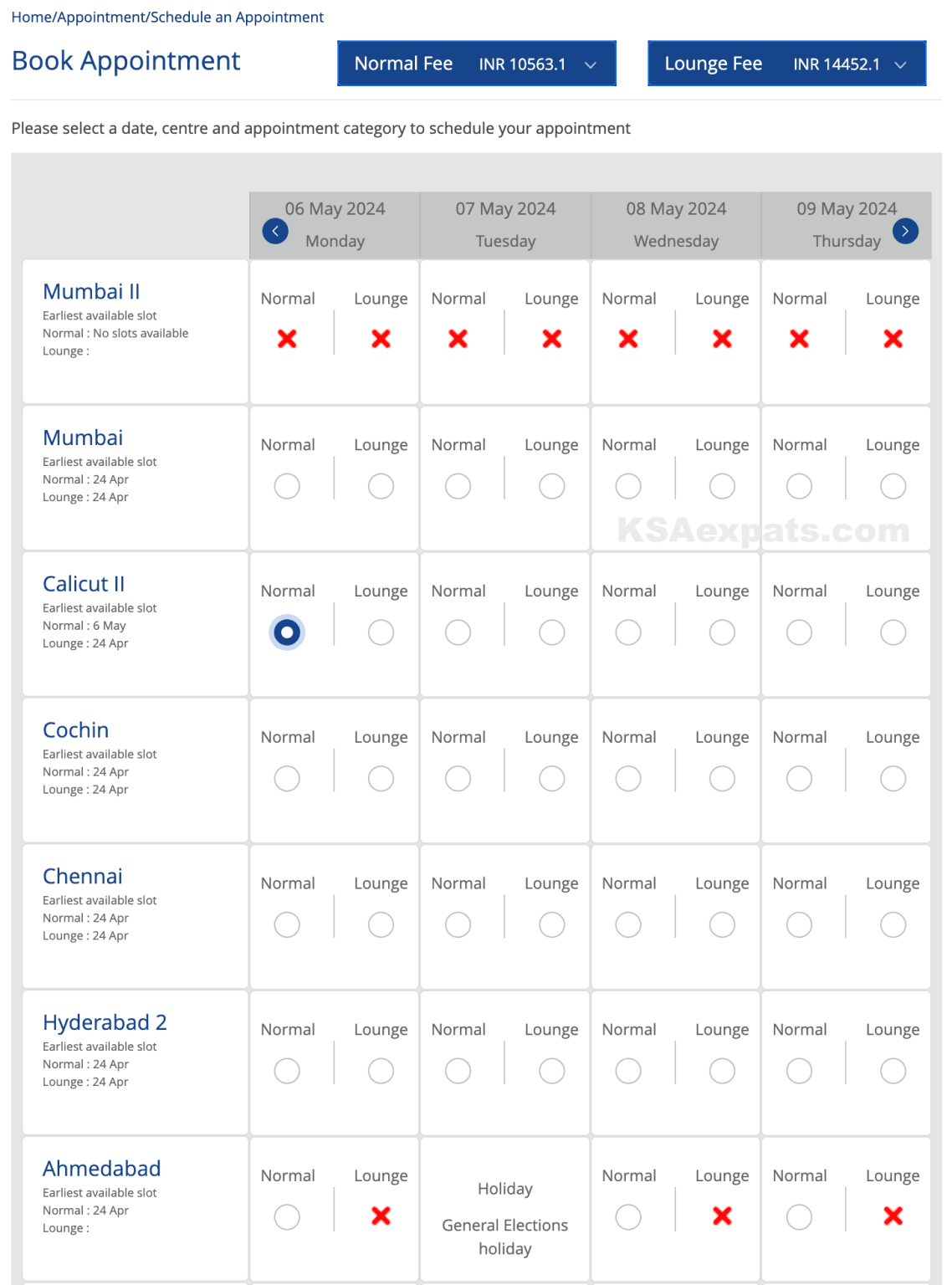
Task: Choose Hyderabad 2 Lounge slot on 09 May
Action: (893, 1071)
